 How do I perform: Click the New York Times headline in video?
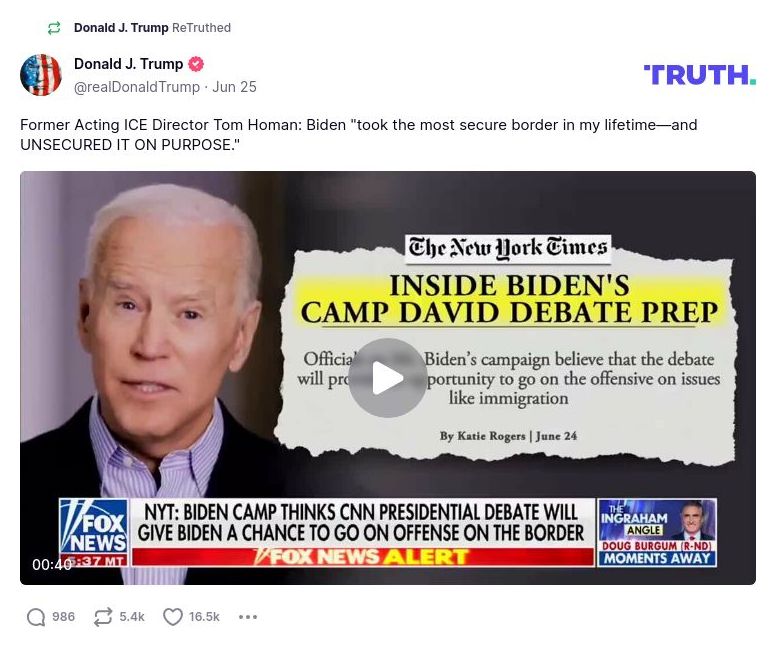click(509, 299)
